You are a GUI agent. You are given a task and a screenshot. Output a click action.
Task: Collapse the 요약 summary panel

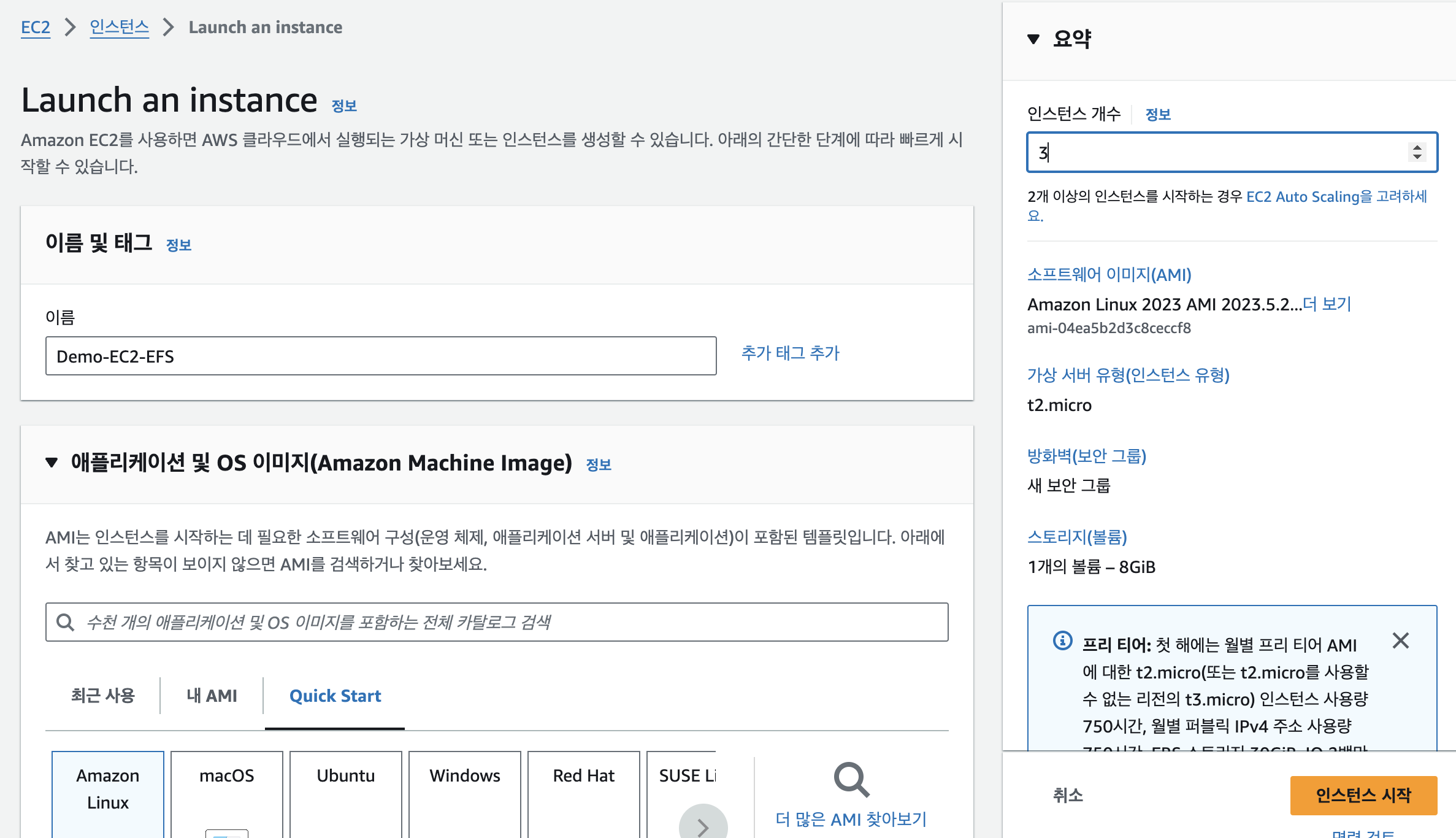[x=1033, y=39]
